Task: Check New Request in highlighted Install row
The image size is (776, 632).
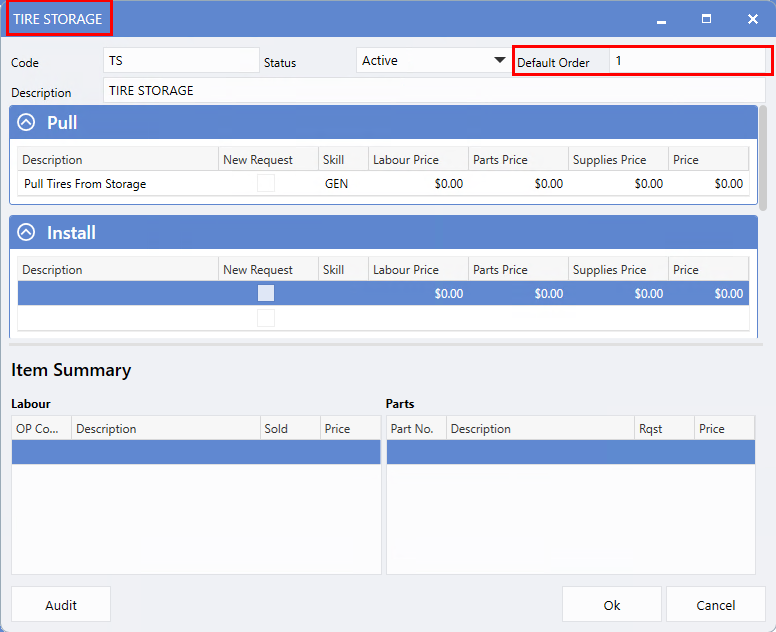Action: pos(266,294)
